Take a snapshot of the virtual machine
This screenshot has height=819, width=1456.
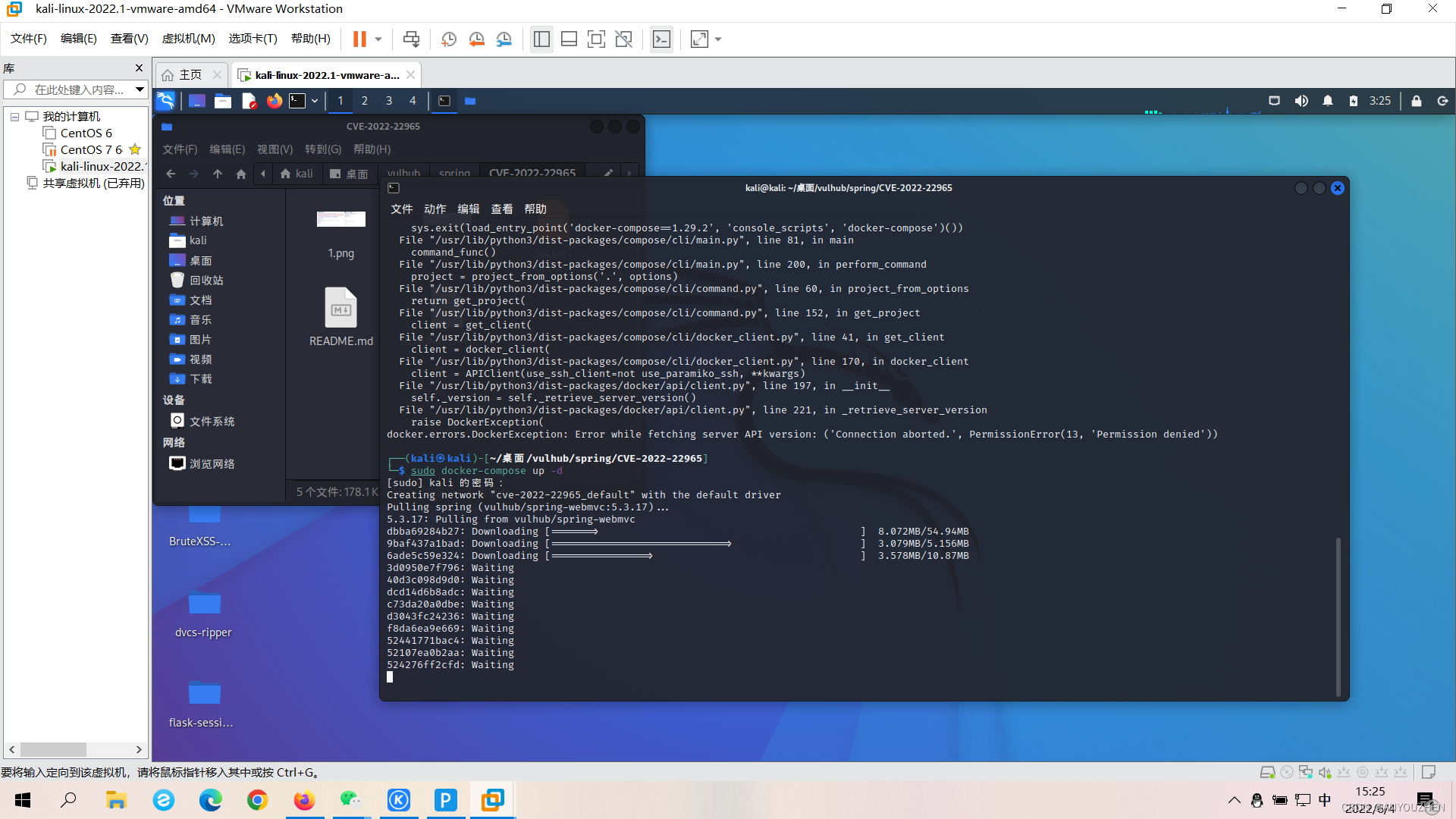448,39
